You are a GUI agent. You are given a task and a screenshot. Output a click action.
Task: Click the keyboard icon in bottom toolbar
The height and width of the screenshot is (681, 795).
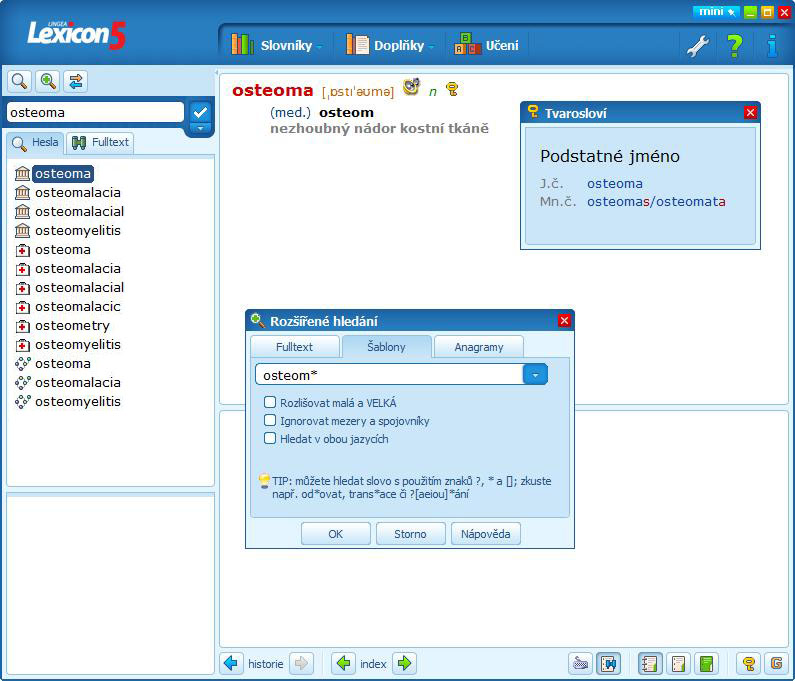[x=581, y=663]
